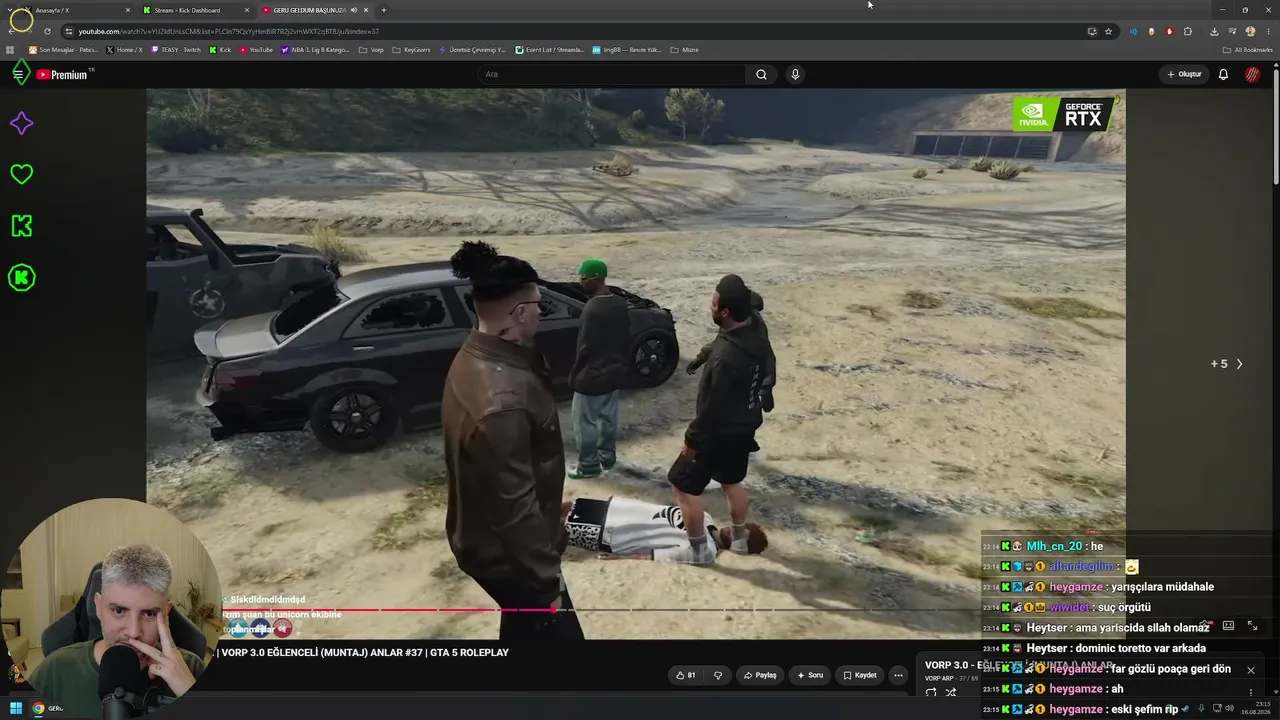Click the Paylaş share button
This screenshot has height=720, width=1280.
click(x=760, y=675)
